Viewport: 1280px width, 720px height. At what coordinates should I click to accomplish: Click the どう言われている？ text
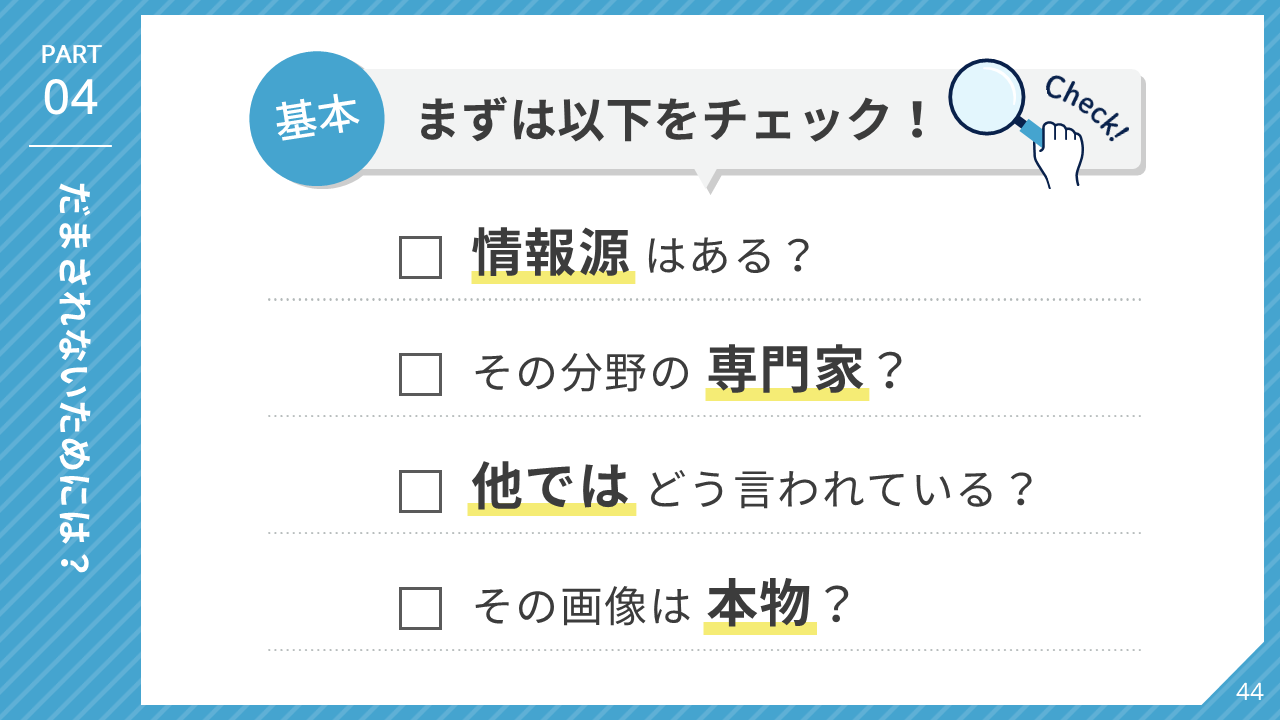coord(840,490)
